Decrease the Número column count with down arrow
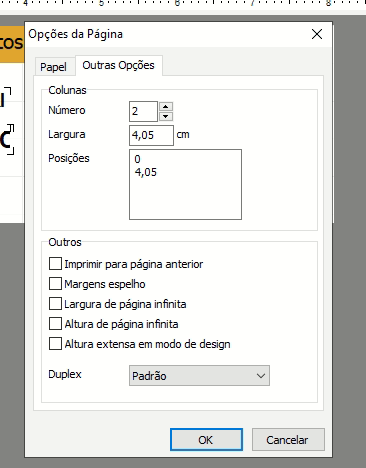Viewport: 366px width, 468px height. point(166,116)
